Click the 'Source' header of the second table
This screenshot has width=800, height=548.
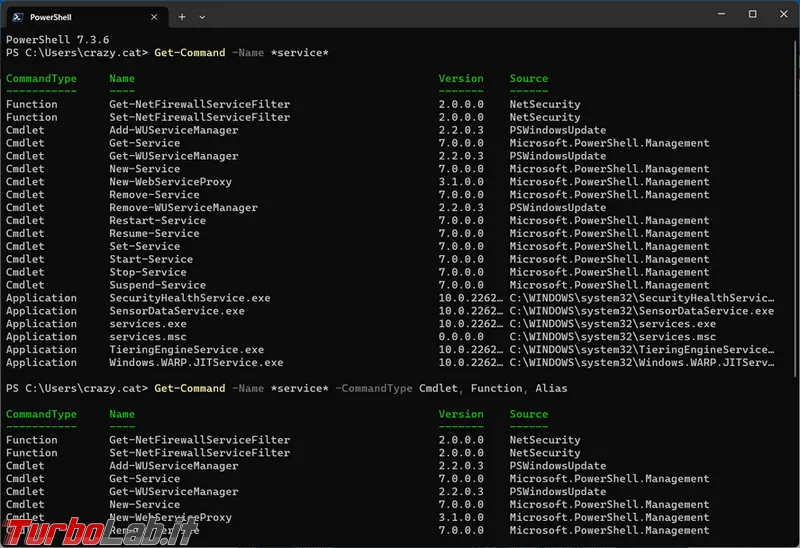(x=529, y=414)
